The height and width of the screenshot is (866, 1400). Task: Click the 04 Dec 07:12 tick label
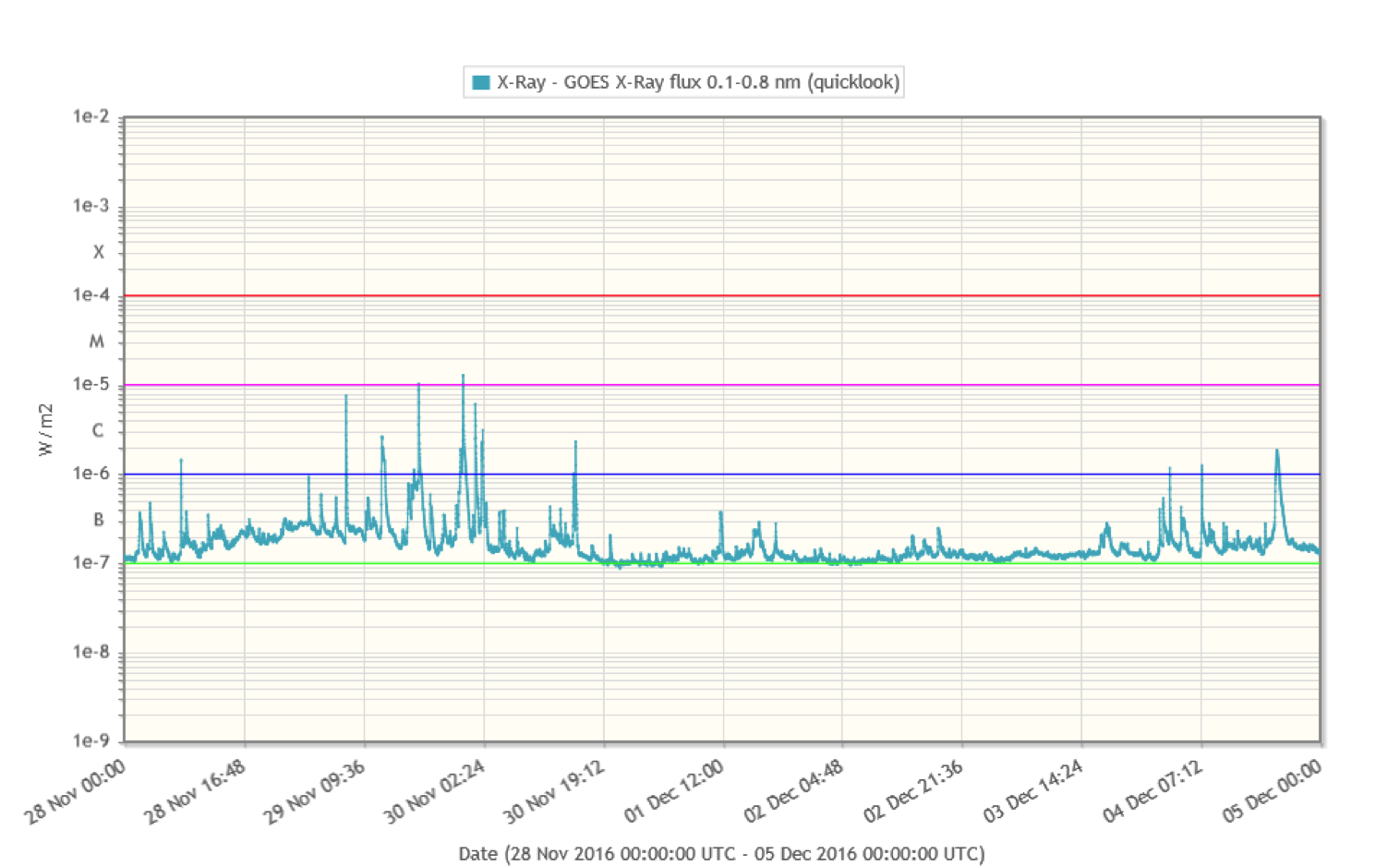pyautogui.click(x=1153, y=791)
